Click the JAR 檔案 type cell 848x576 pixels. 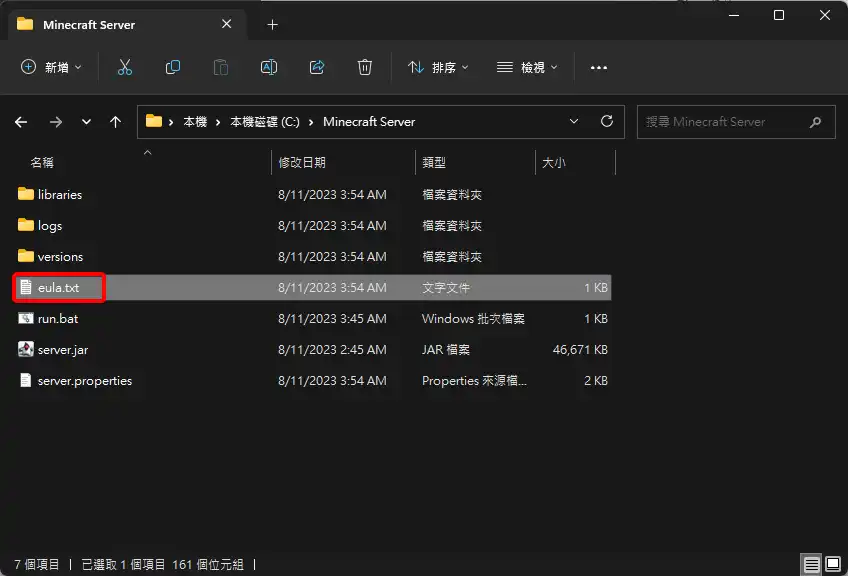[x=446, y=350]
